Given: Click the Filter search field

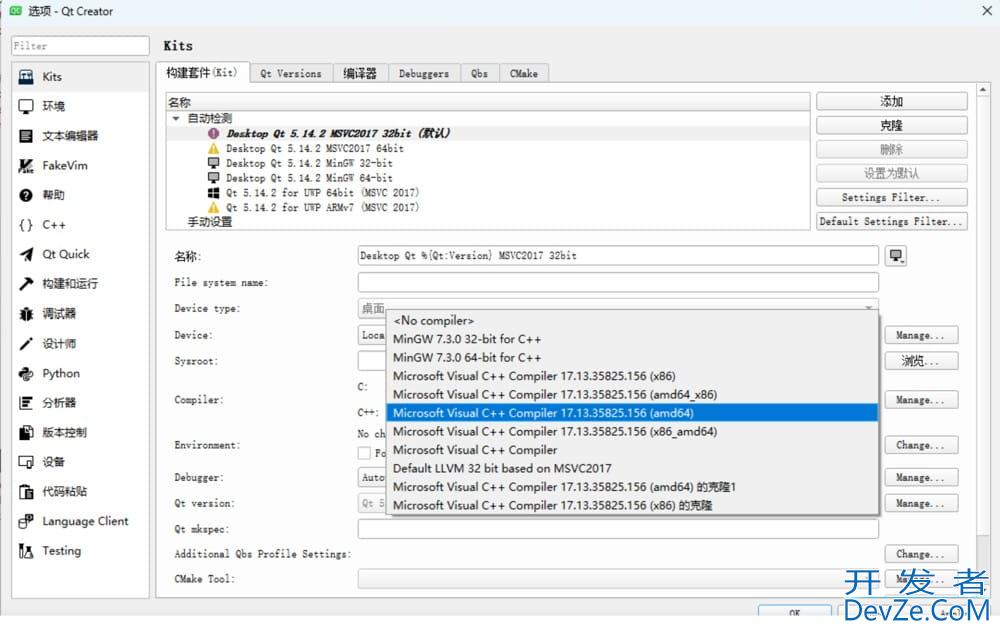Looking at the screenshot, I should [80, 46].
